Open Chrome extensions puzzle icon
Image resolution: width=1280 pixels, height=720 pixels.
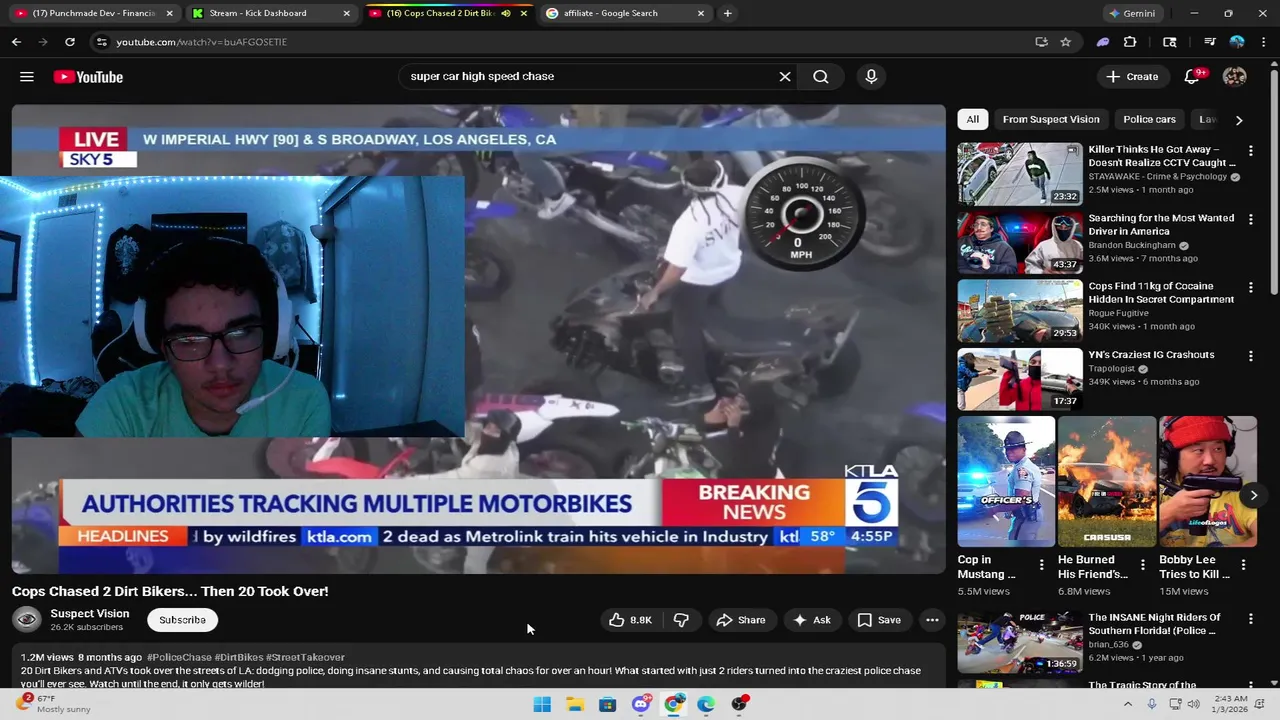coord(1130,42)
